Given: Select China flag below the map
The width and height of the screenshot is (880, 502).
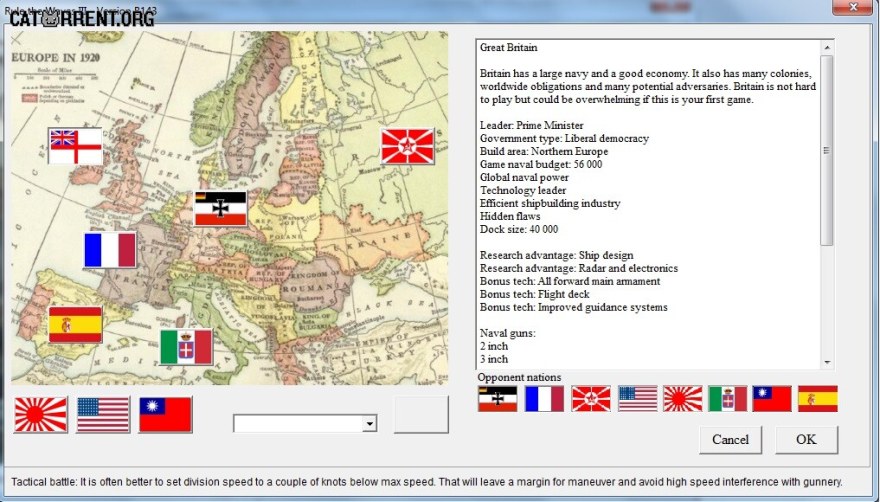Looking at the screenshot, I should pyautogui.click(x=166, y=414).
